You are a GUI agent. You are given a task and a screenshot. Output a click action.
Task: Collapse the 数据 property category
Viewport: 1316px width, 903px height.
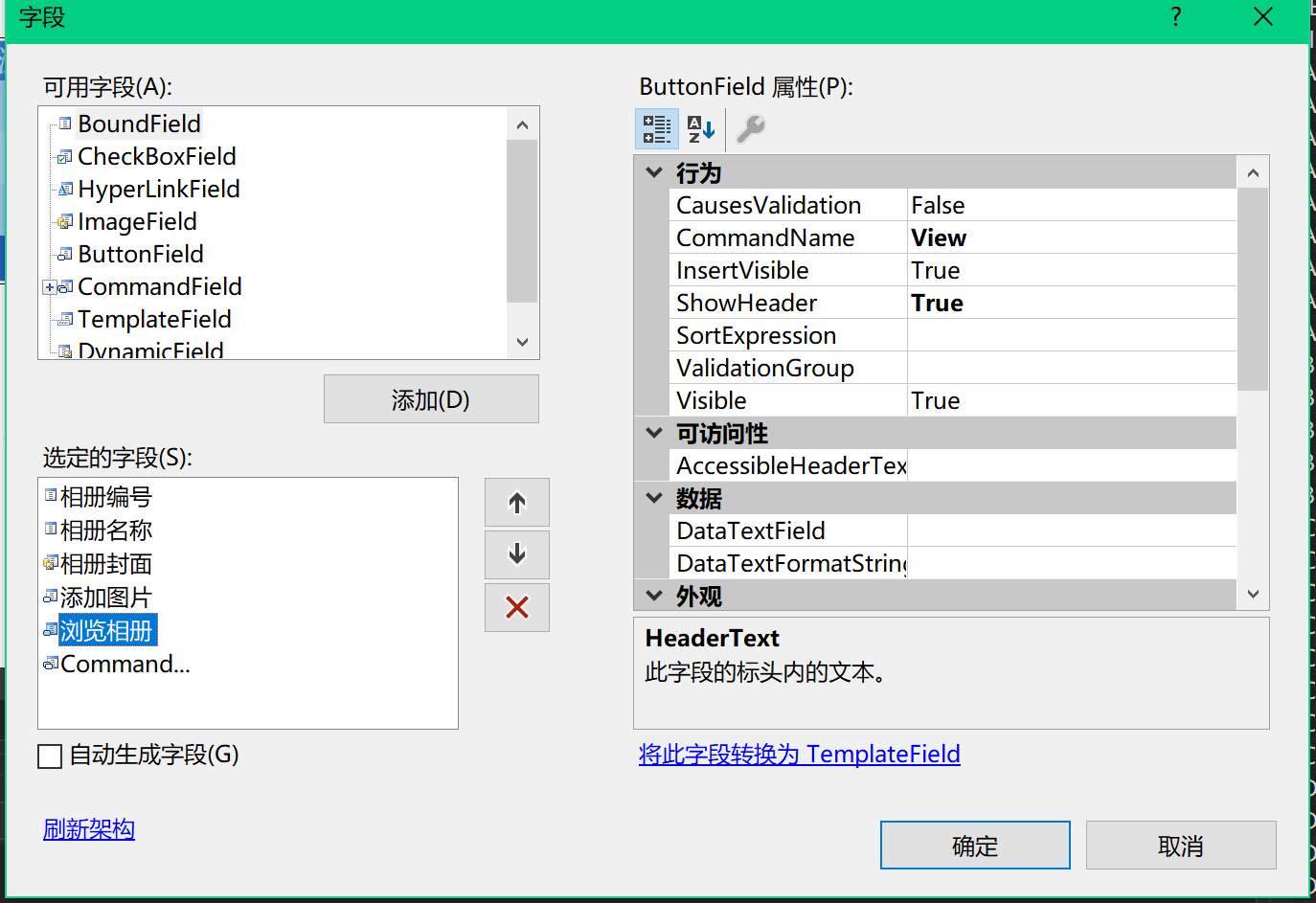[x=654, y=498]
